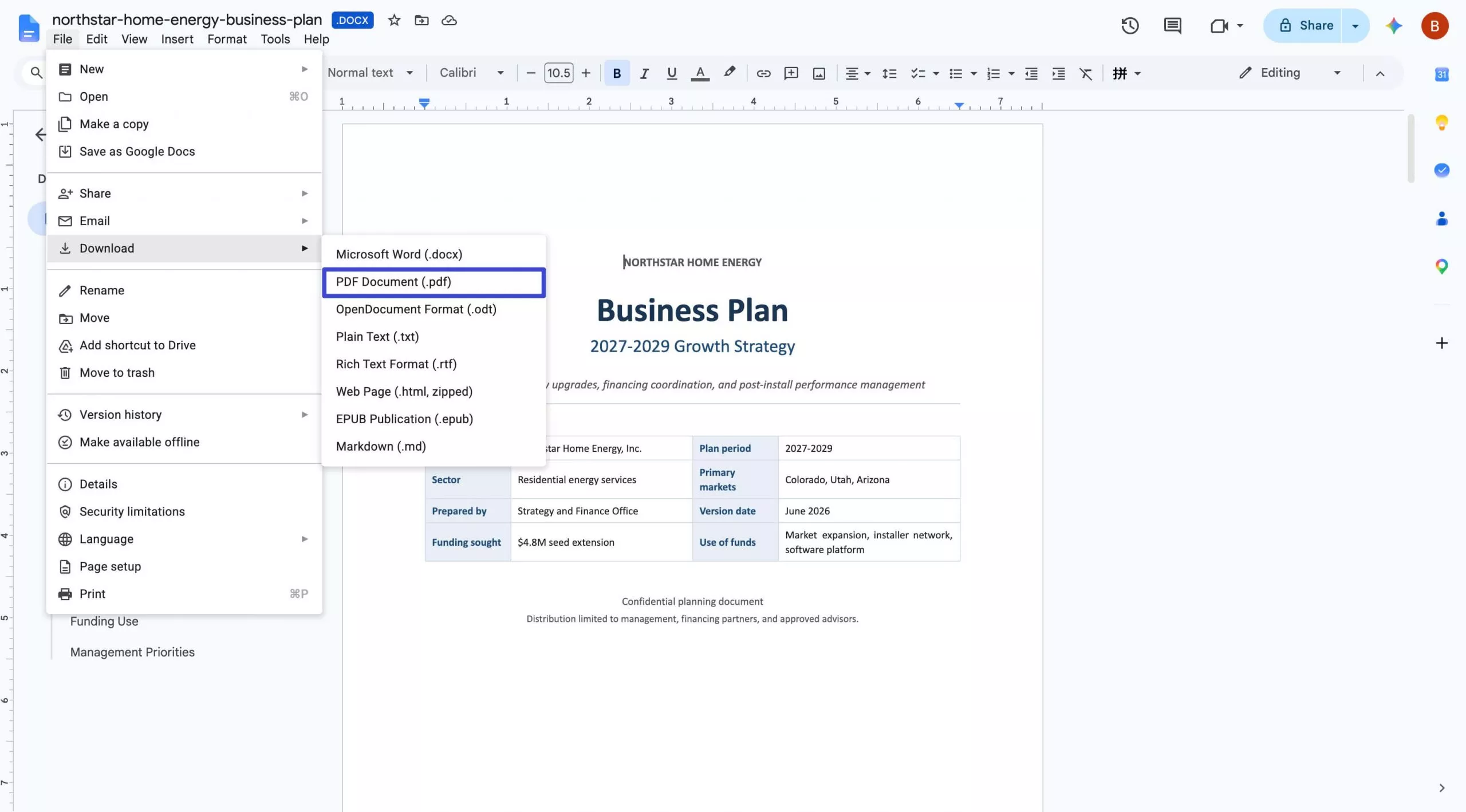
Task: Decrease the font size with minus
Action: pos(531,73)
